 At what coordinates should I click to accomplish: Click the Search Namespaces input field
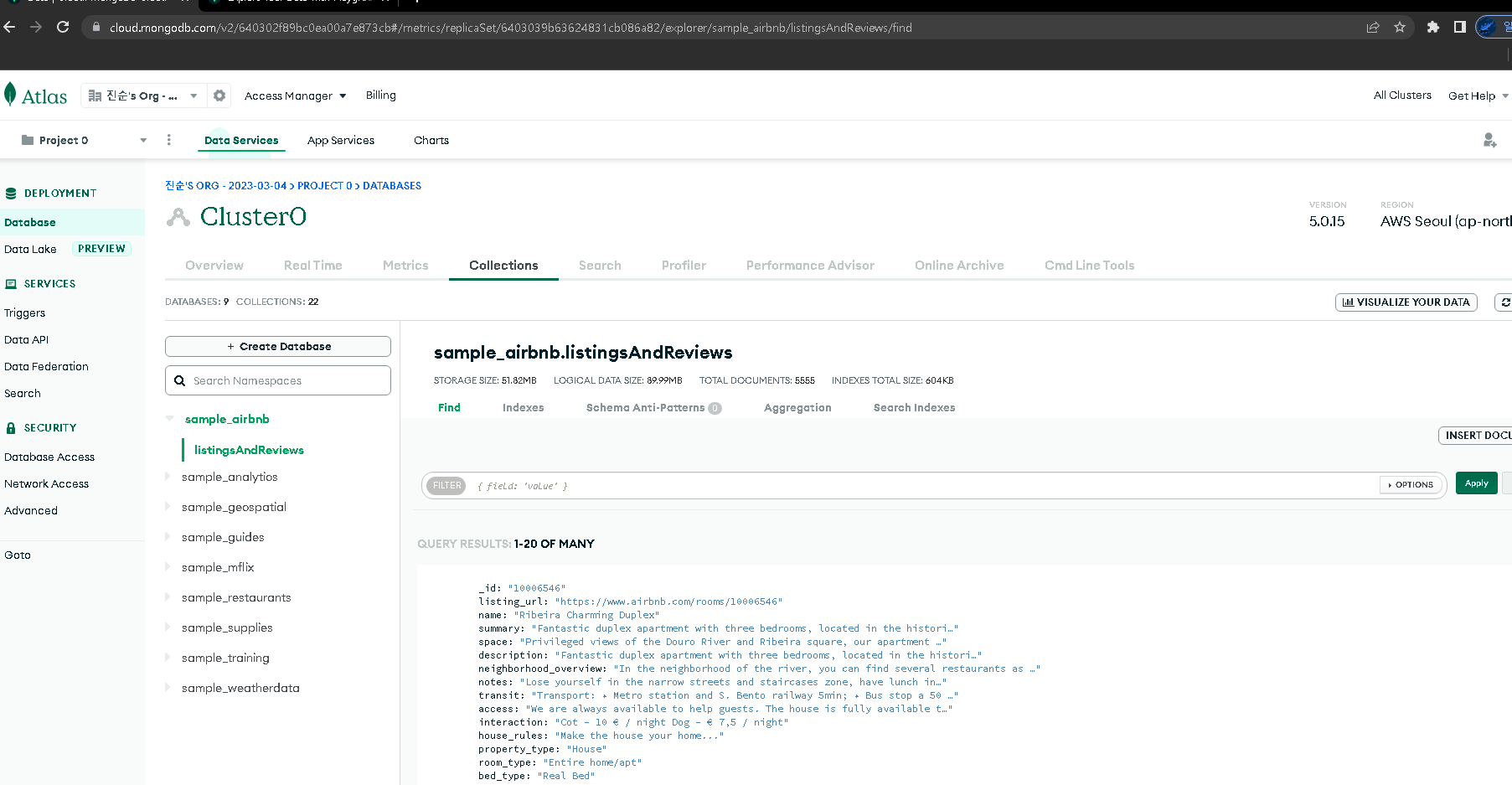coord(278,380)
